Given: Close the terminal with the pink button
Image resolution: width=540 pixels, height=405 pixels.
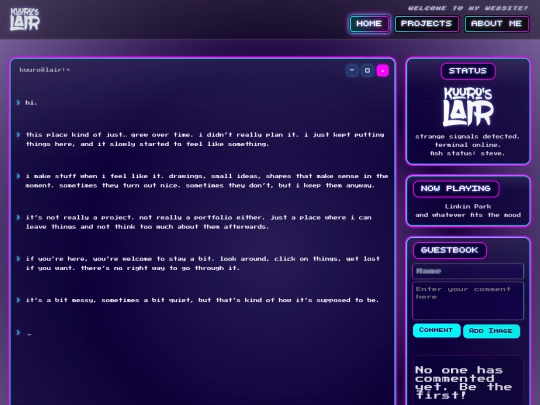Looking at the screenshot, I should click(383, 70).
